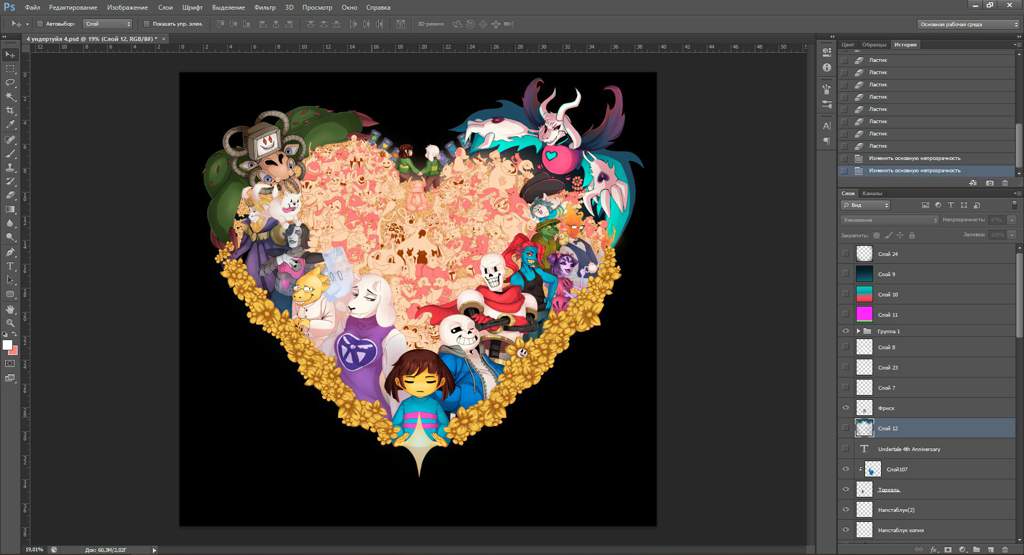The width and height of the screenshot is (1024, 555).
Task: Select the Quick Selection tool
Action: click(x=10, y=97)
